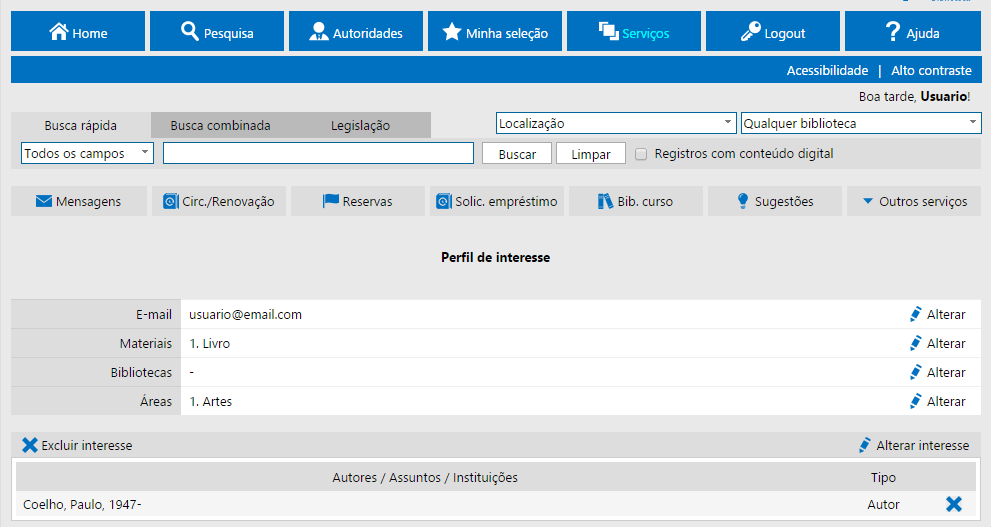Open the Pesquisa menu label
Viewport: 991px width, 527px height.
228,33
